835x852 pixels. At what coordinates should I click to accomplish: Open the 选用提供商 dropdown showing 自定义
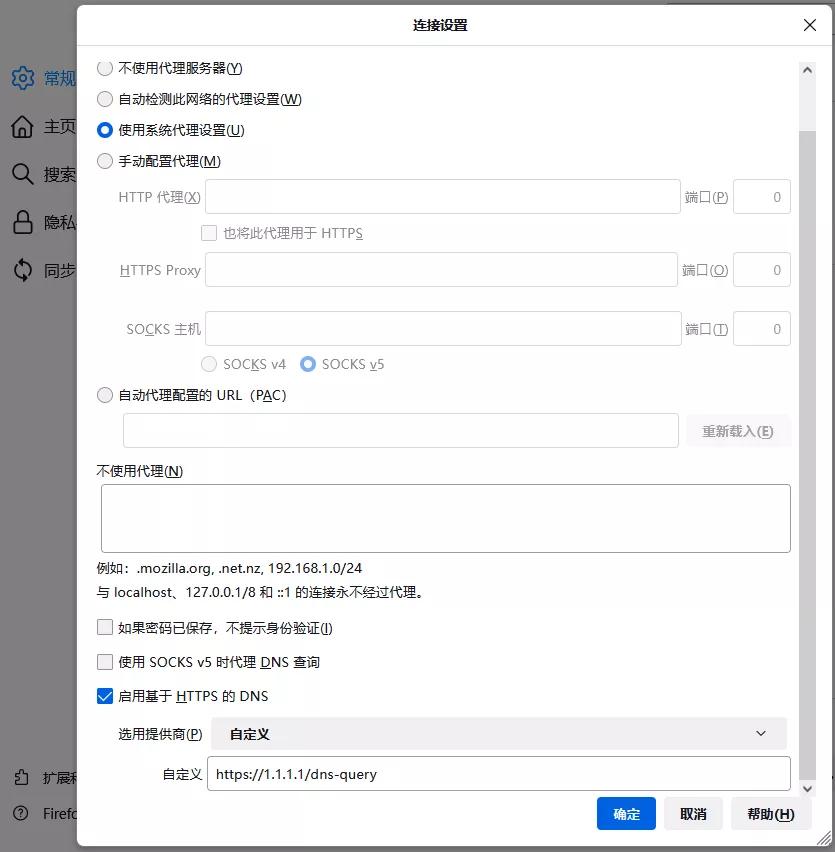pos(498,733)
